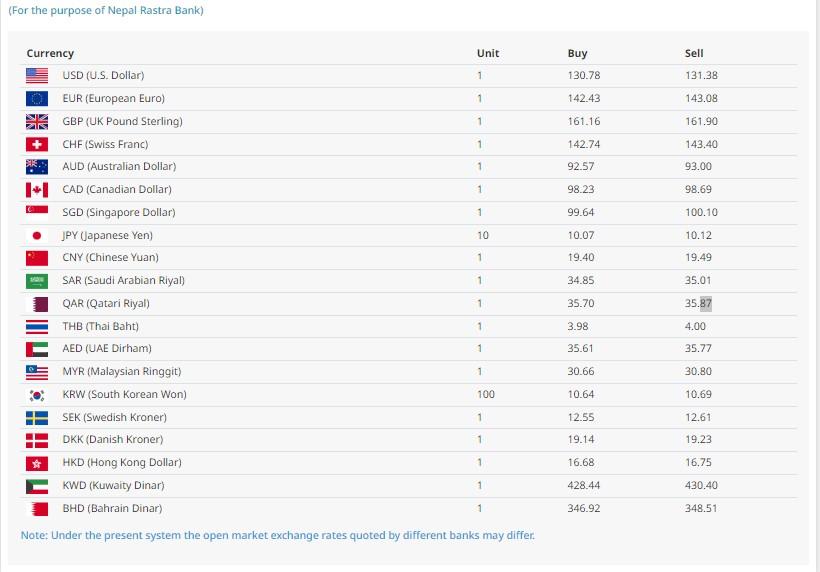Click the Swedish Kroner flag icon
820x572 pixels.
pos(37,417)
